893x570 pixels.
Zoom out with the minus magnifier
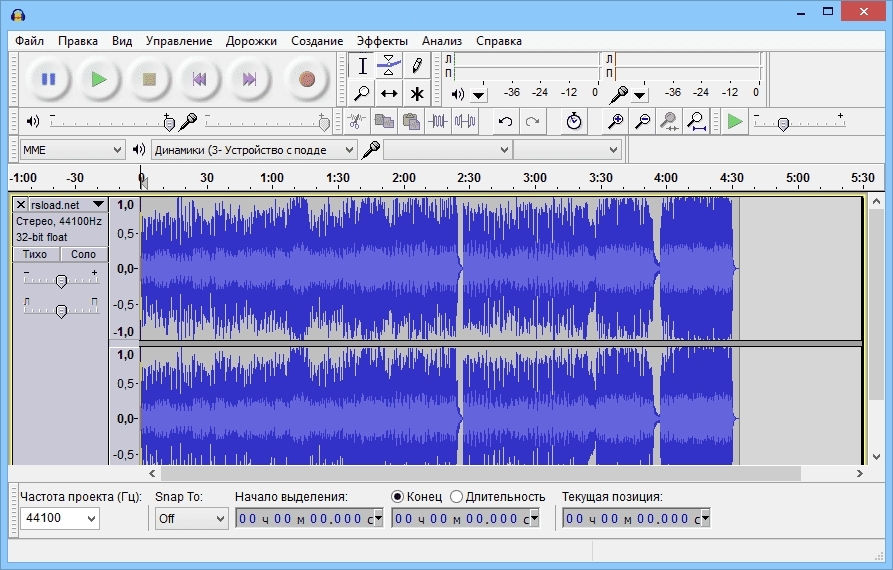point(642,121)
